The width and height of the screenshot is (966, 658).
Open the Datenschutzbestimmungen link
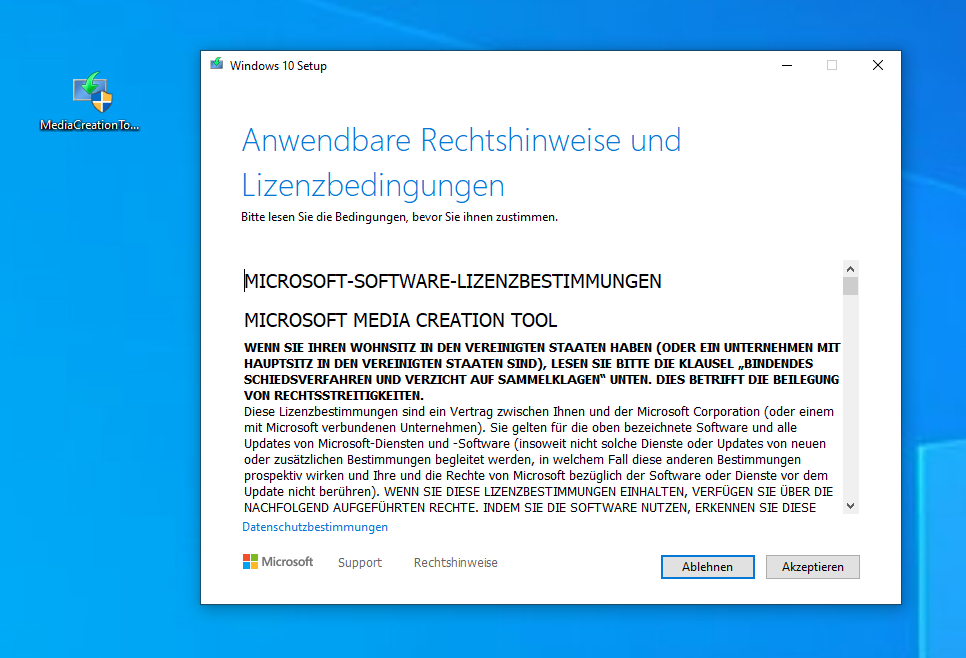315,527
